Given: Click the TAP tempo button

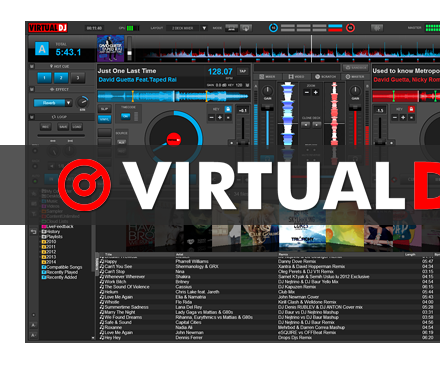Looking at the screenshot, I should [242, 71].
